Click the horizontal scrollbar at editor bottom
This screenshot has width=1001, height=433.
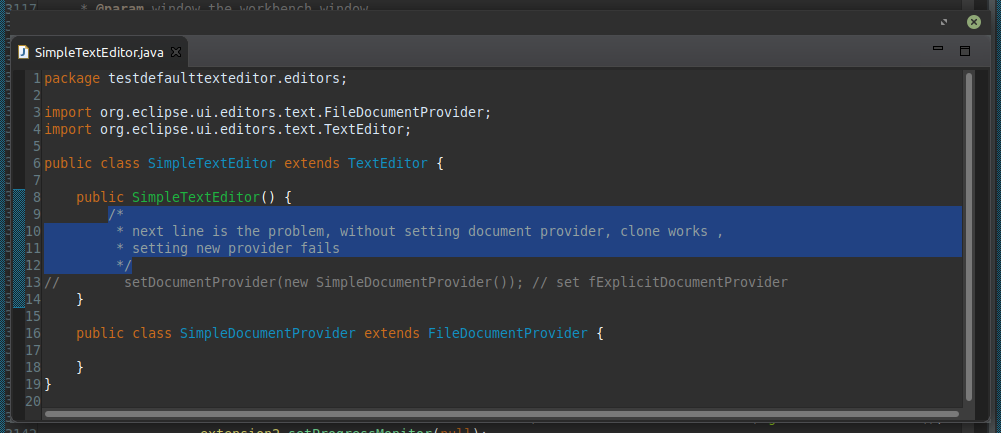pos(501,414)
